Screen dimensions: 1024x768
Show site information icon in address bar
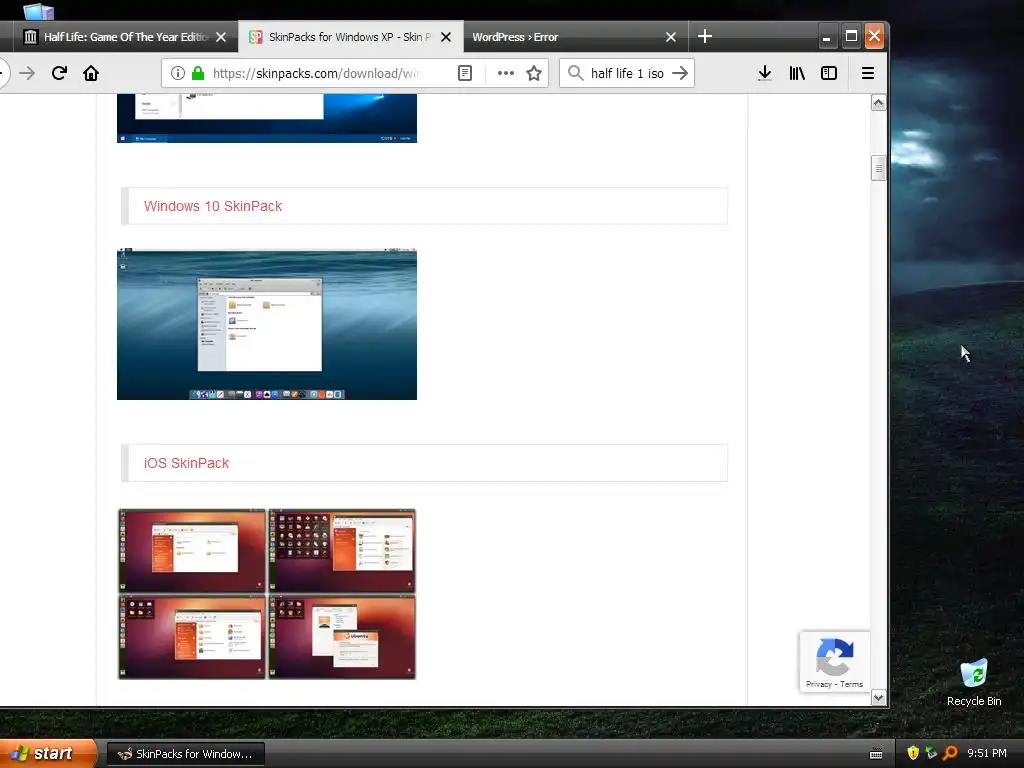(178, 73)
